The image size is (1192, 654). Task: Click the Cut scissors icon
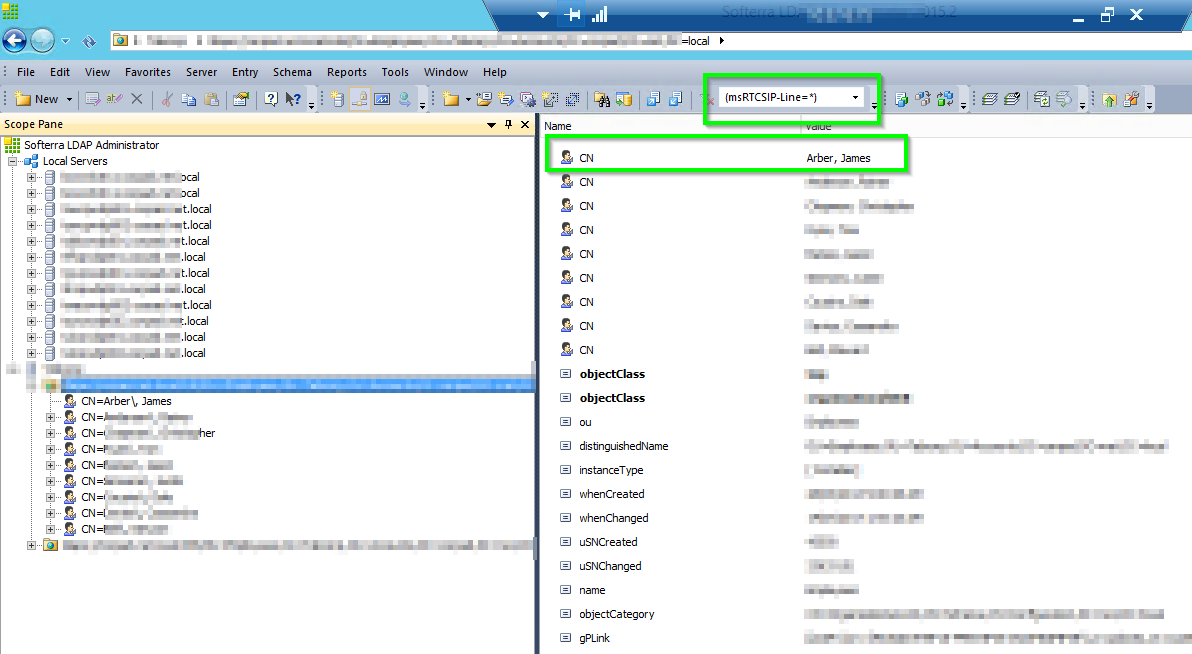[167, 99]
